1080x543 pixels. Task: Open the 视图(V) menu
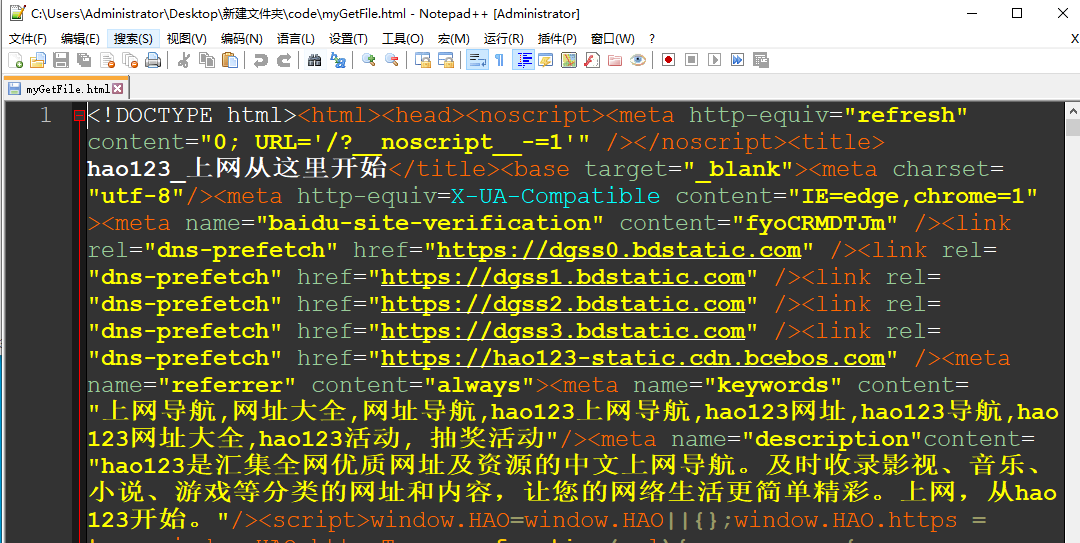click(187, 39)
